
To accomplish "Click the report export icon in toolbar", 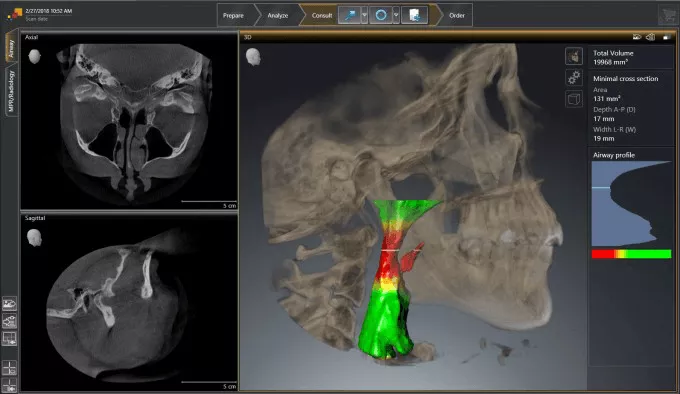I will coord(415,15).
